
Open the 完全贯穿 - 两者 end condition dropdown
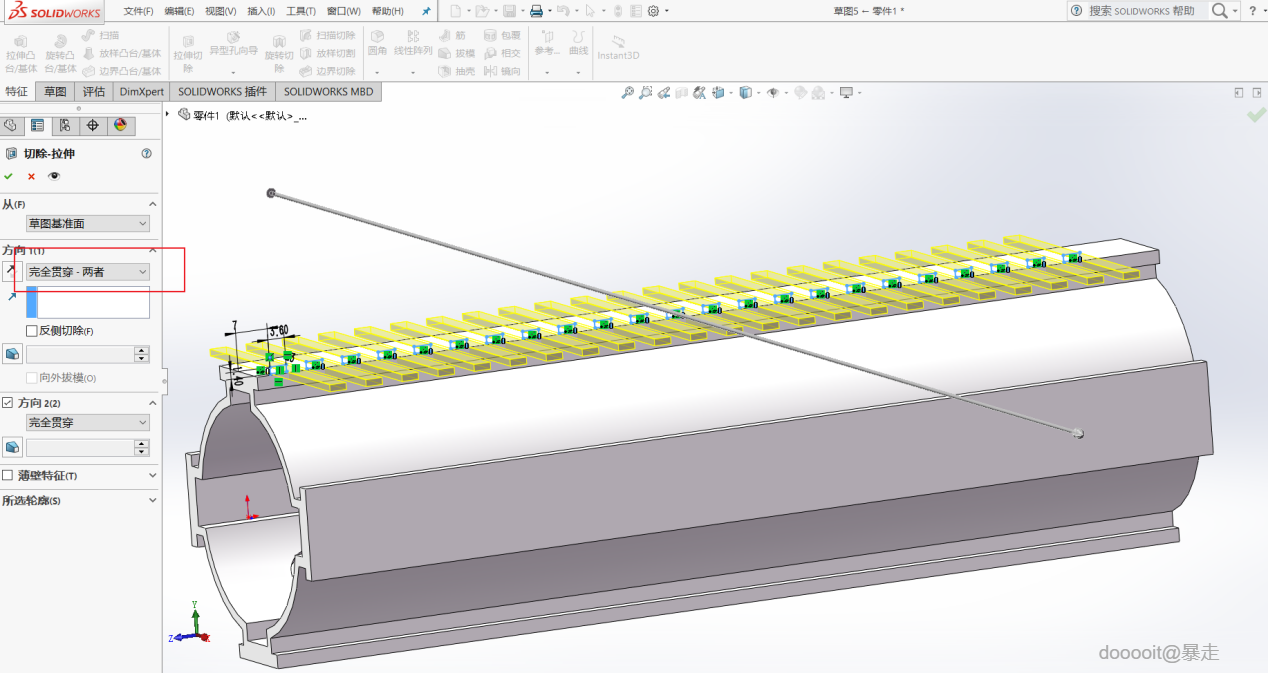(88, 272)
